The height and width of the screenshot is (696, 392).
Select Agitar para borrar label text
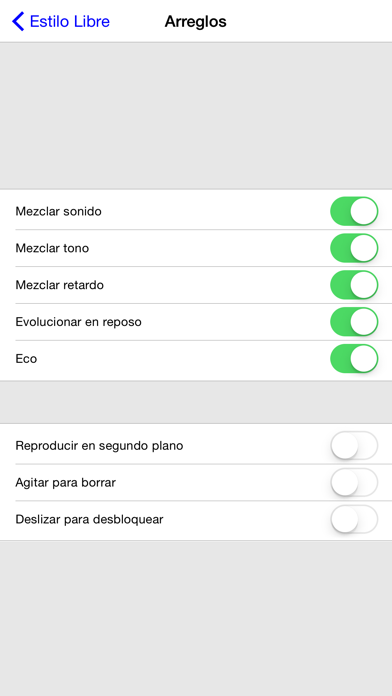point(66,482)
